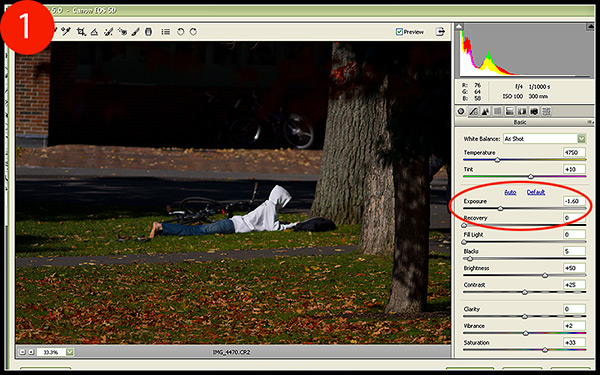The width and height of the screenshot is (600, 375).
Task: Open the Basic panel flyout menu
Action: [x=590, y=122]
